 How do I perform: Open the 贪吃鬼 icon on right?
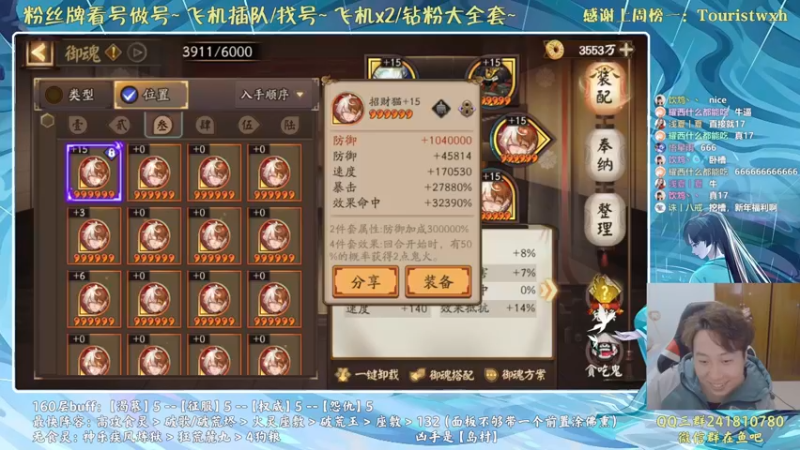pyautogui.click(x=604, y=359)
